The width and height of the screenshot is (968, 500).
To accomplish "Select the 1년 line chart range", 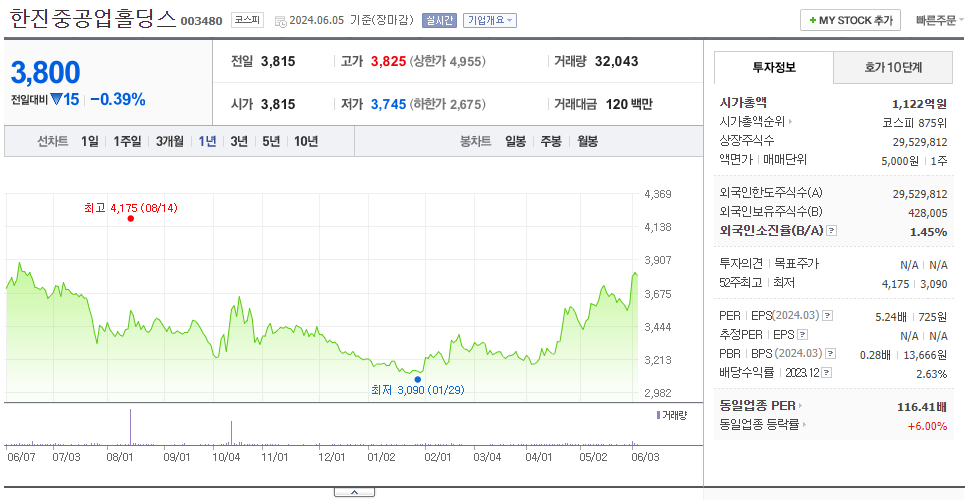I will (x=207, y=141).
